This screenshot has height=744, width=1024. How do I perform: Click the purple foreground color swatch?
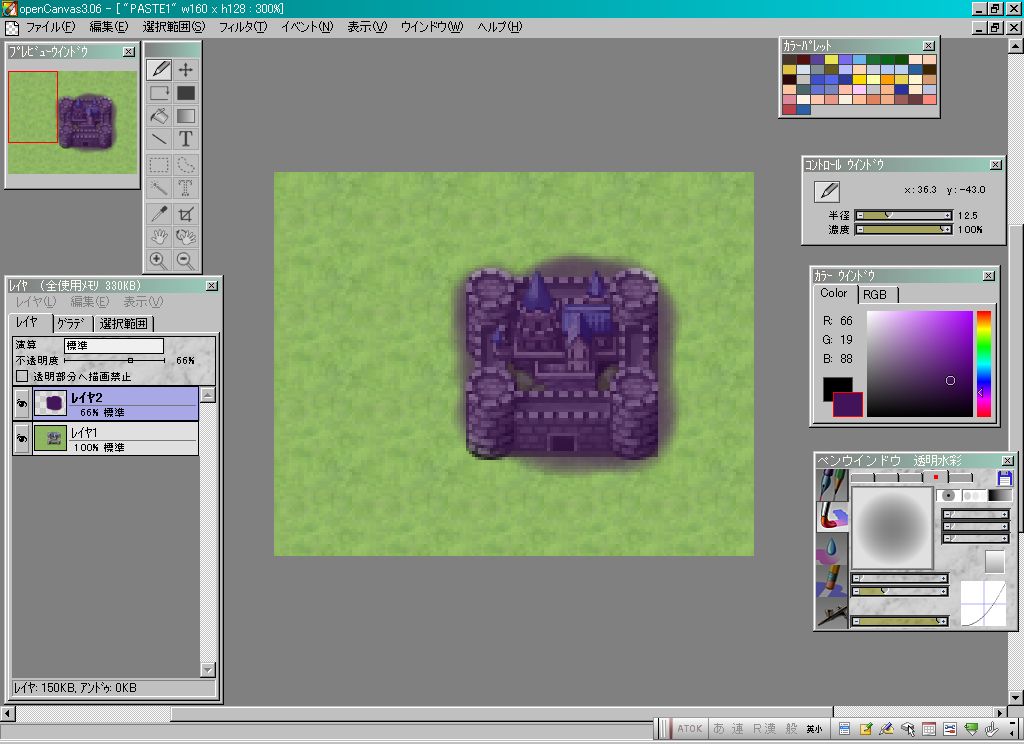pos(848,404)
